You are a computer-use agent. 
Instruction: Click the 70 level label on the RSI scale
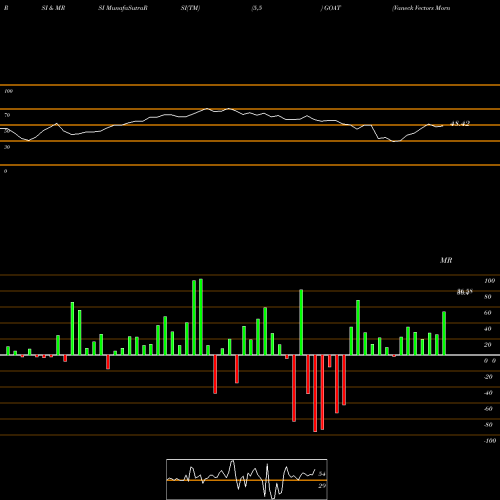point(7,115)
